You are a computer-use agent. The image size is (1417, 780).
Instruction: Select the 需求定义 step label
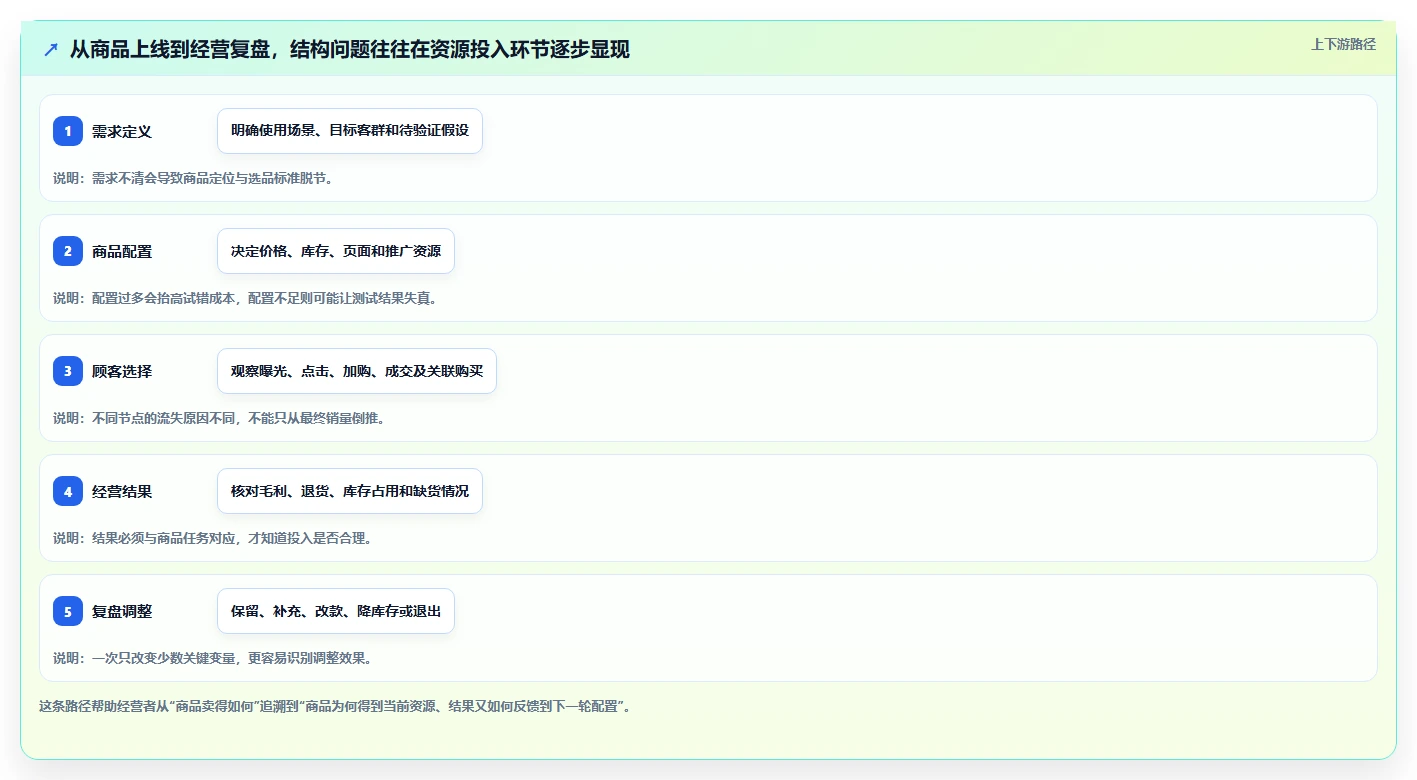[x=122, y=131]
